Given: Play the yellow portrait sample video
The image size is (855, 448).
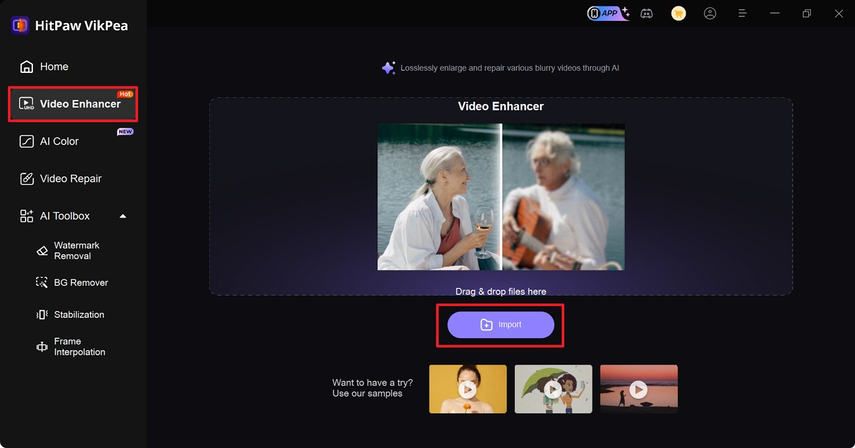Looking at the screenshot, I should [468, 389].
